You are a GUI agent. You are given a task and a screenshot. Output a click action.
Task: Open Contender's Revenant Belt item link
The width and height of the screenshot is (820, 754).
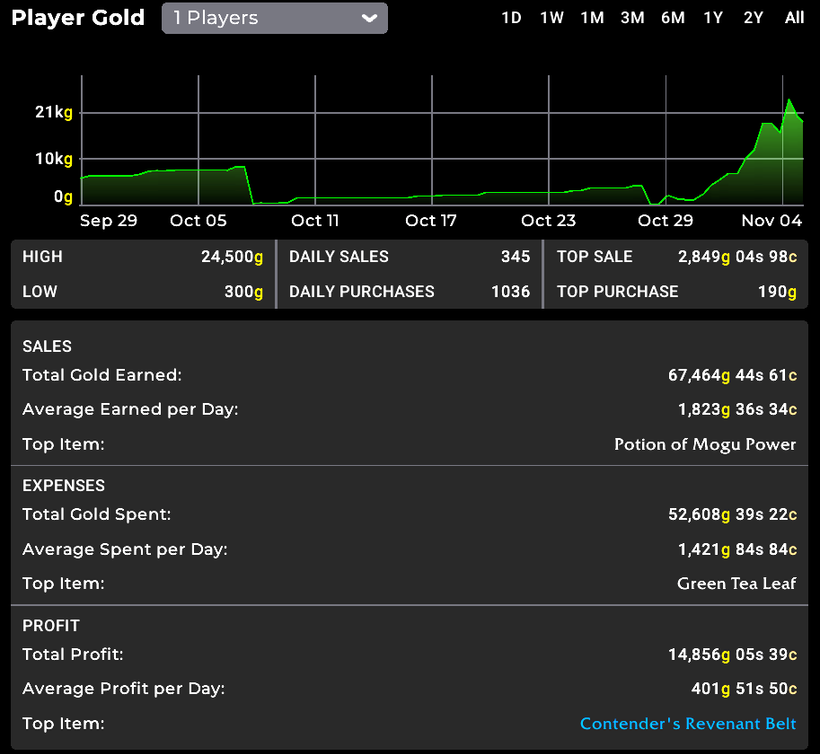click(688, 723)
